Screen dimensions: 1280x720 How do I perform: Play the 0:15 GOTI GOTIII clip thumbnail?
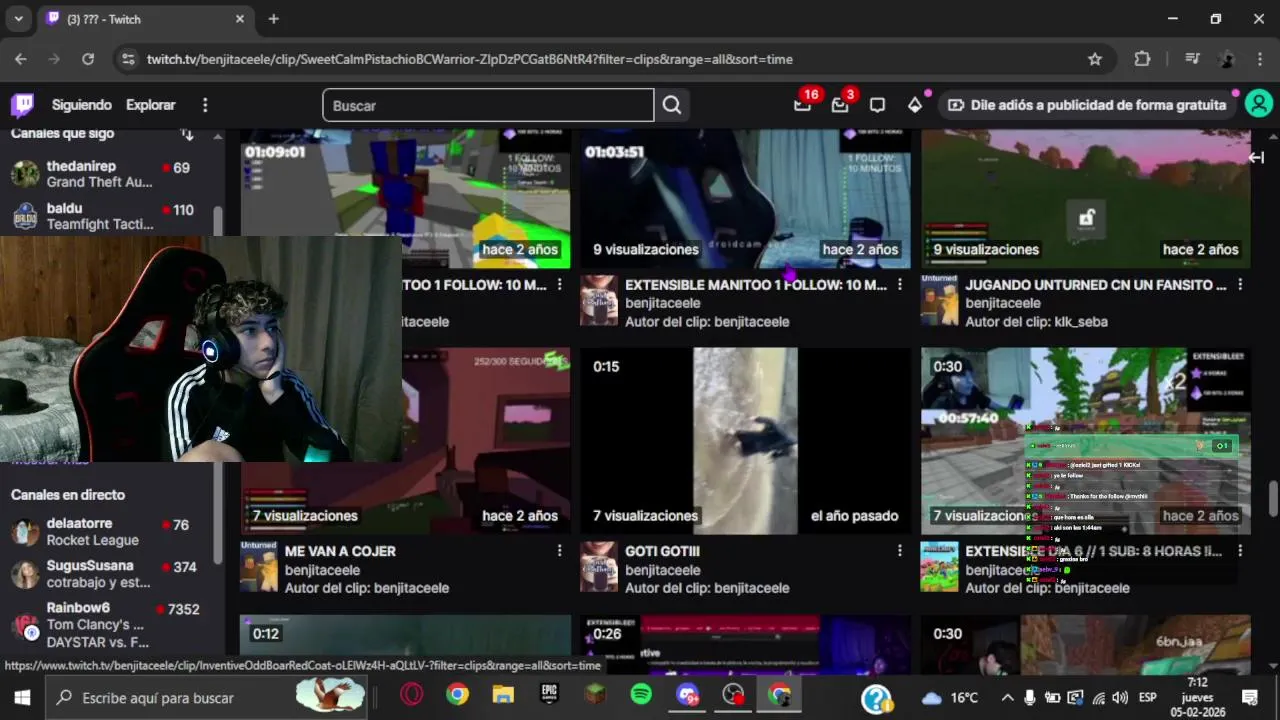(745, 441)
